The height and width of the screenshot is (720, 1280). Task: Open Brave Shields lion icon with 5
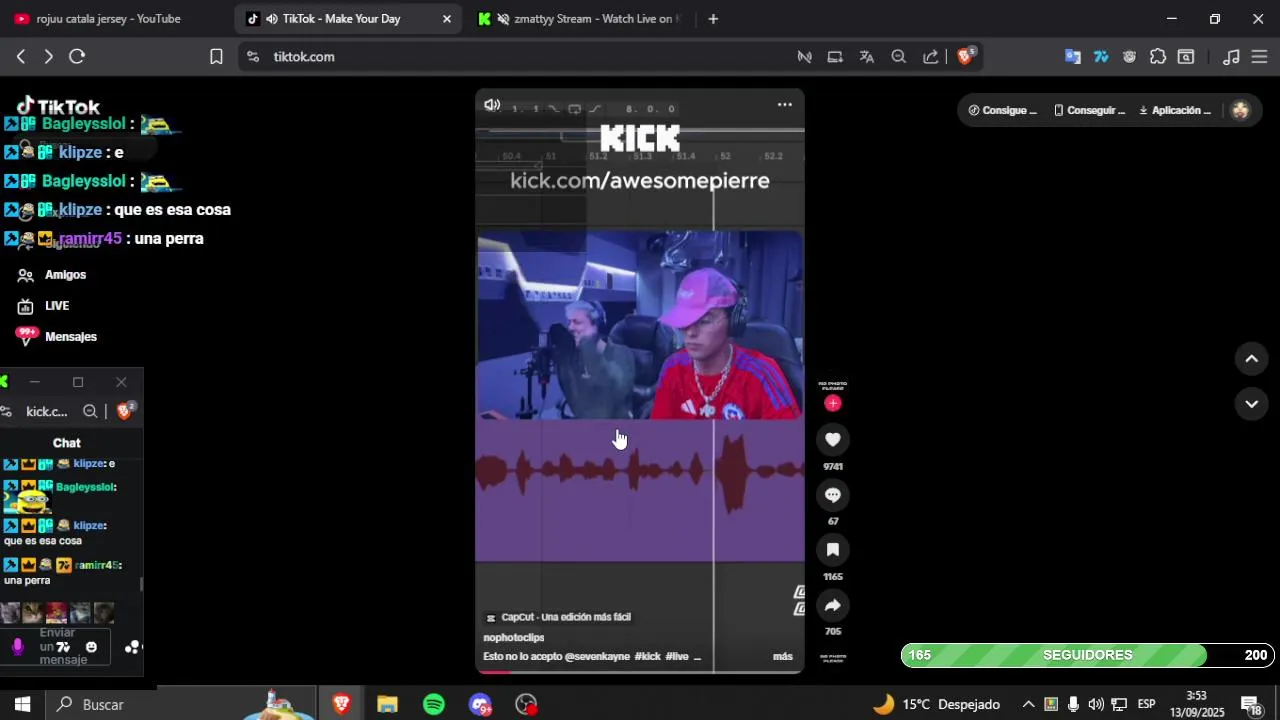tap(966, 56)
